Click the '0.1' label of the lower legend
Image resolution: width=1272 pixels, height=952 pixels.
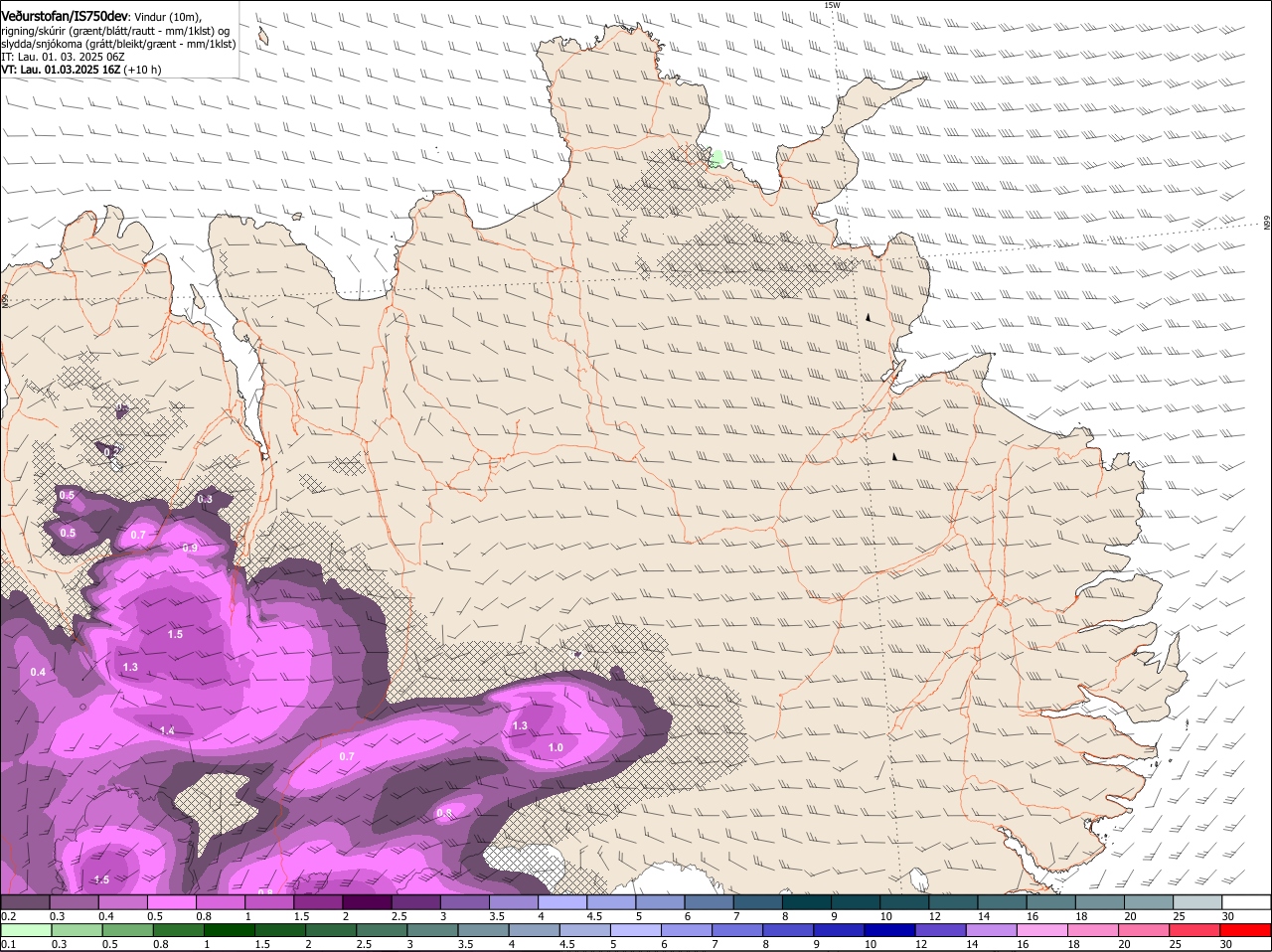point(8,944)
